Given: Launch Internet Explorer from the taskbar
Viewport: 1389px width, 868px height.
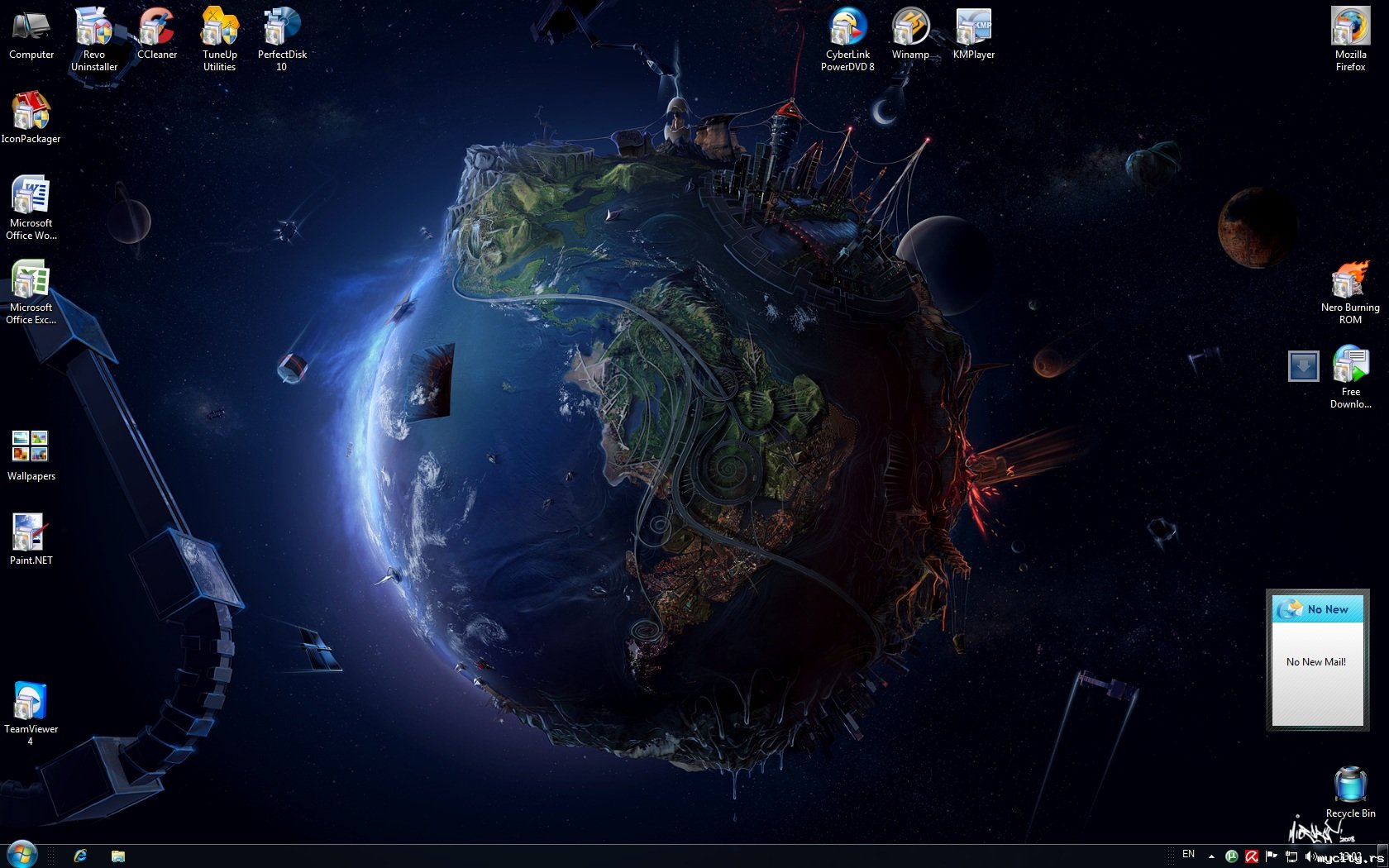Looking at the screenshot, I should 80,856.
